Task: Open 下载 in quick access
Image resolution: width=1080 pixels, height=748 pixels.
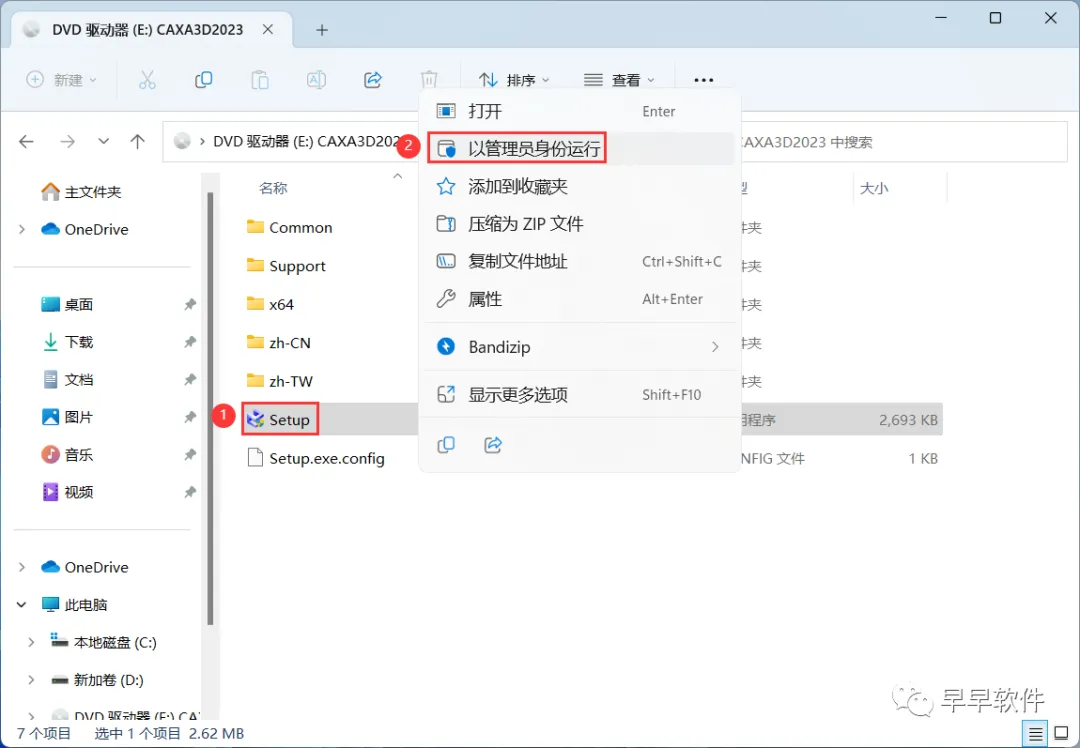Action: (68, 342)
